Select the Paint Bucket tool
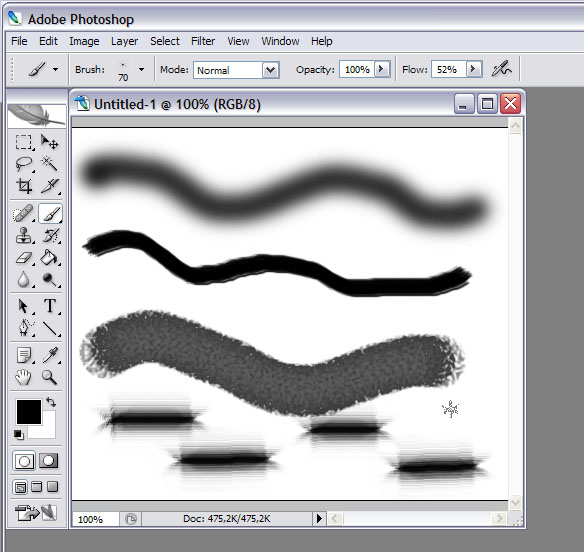This screenshot has height=552, width=584. [x=50, y=257]
